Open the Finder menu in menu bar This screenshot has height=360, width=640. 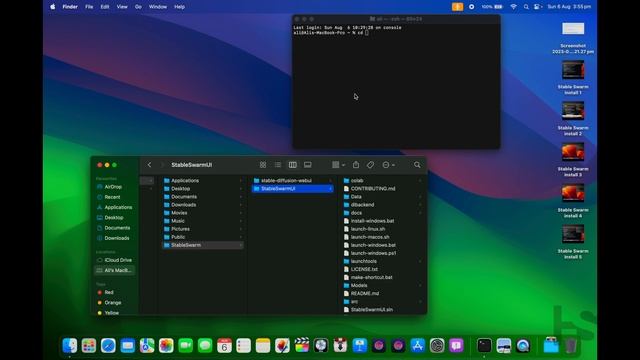pos(70,7)
